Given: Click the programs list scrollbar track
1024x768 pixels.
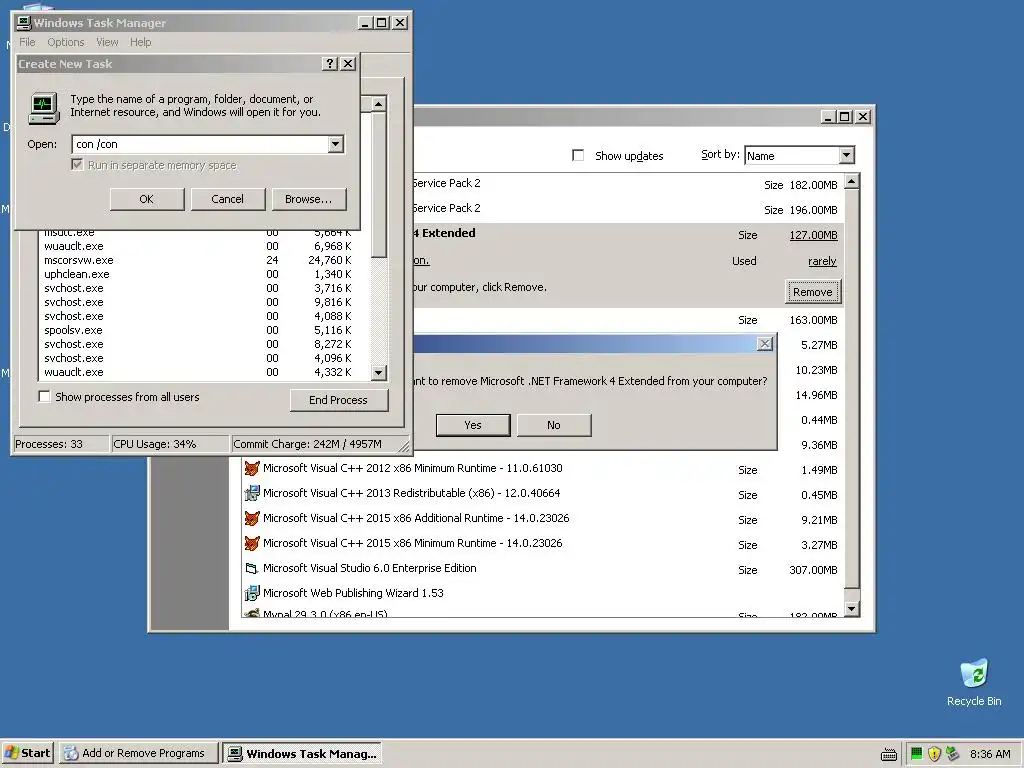Looking at the screenshot, I should 852,594.
